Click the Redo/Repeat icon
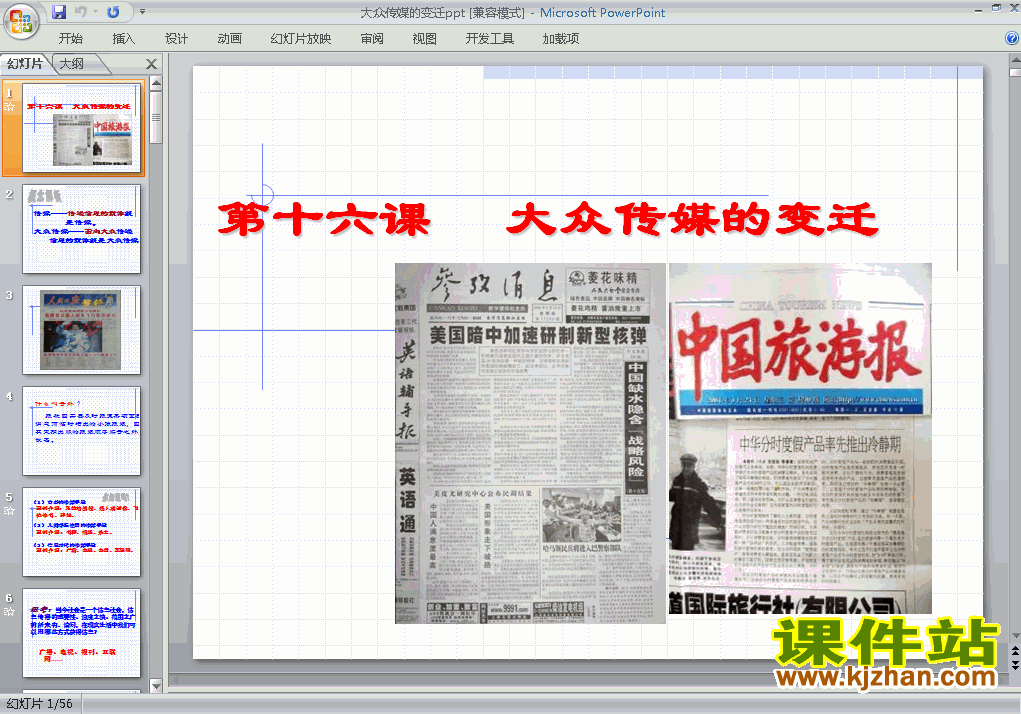1021x714 pixels. point(113,12)
